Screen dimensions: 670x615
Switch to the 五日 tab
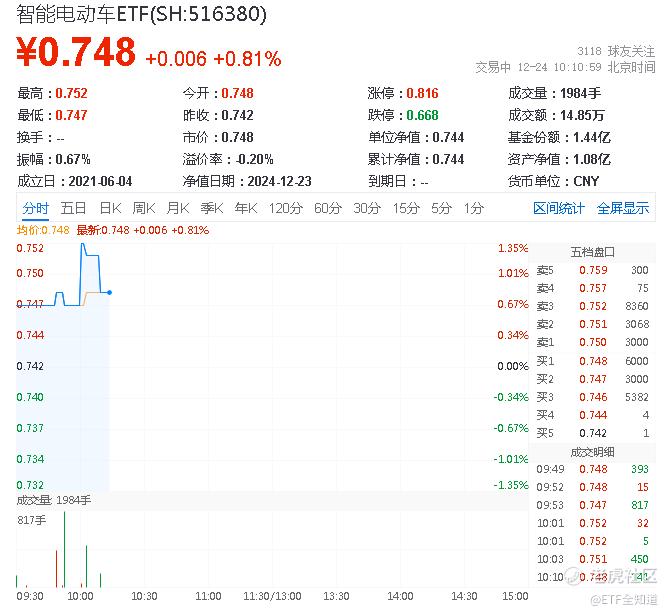pyautogui.click(x=73, y=208)
